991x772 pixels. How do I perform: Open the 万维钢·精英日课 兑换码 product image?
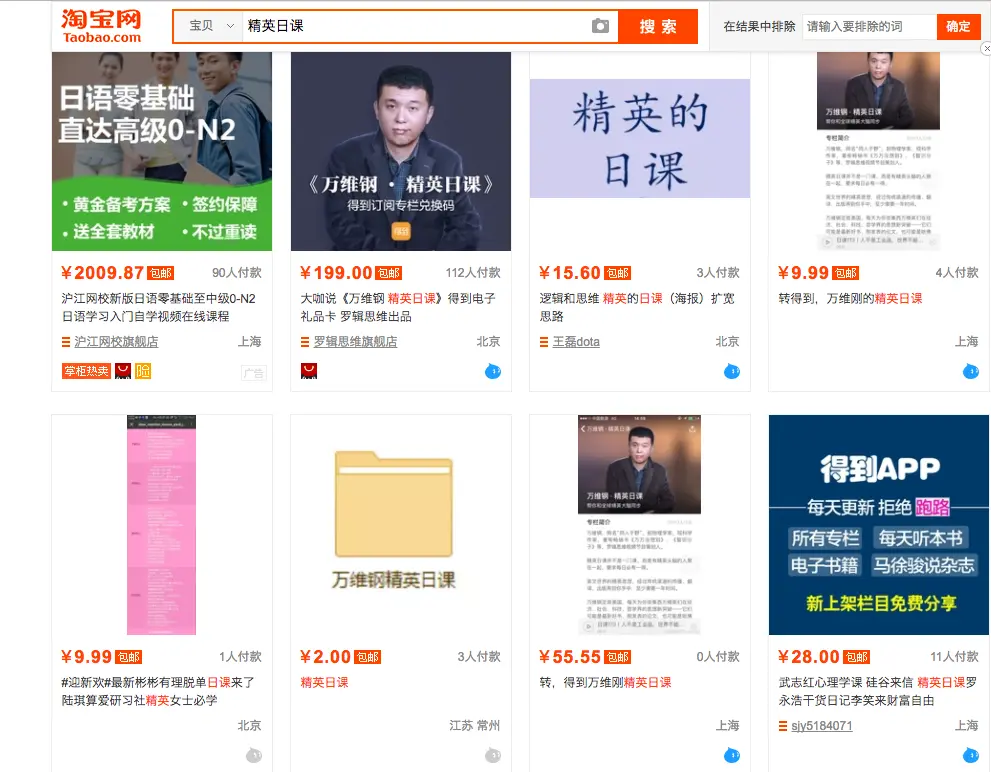pos(401,151)
